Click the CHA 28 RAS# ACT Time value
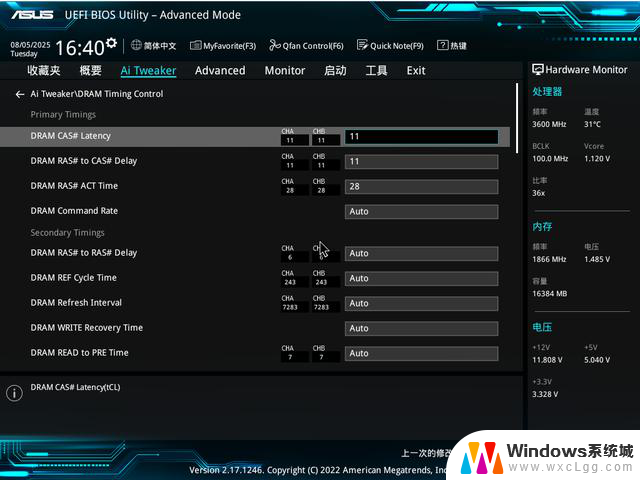This screenshot has height=480, width=640. coord(290,191)
